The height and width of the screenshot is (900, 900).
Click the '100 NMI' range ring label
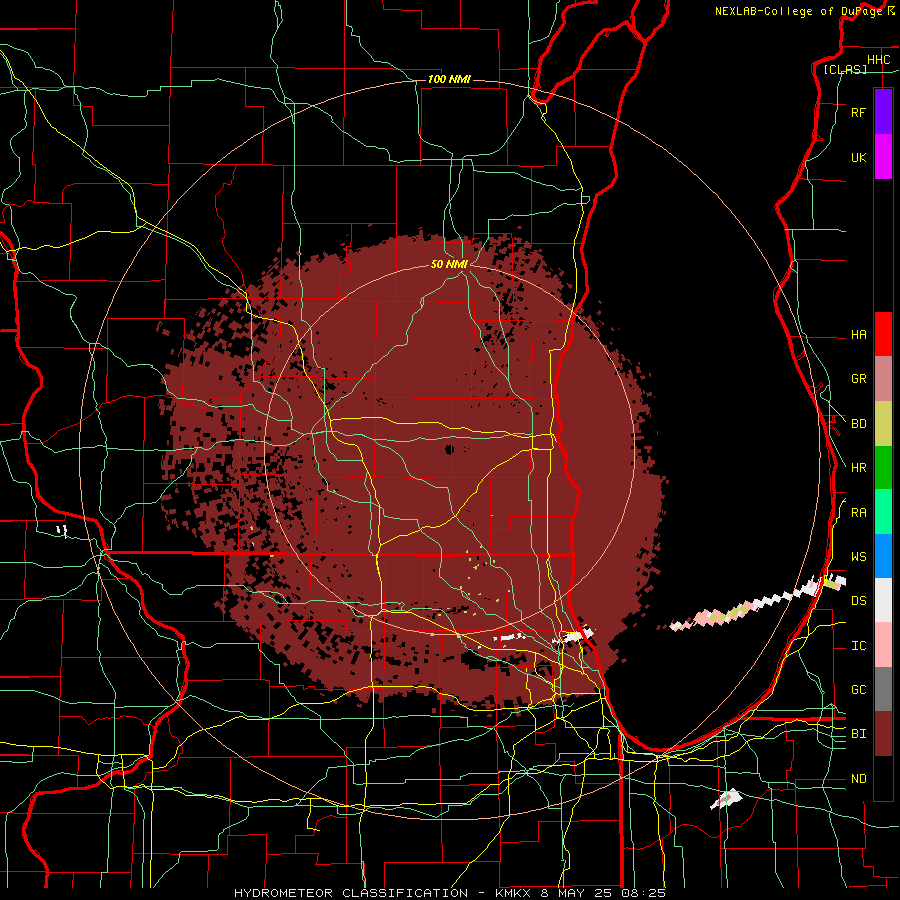point(449,79)
